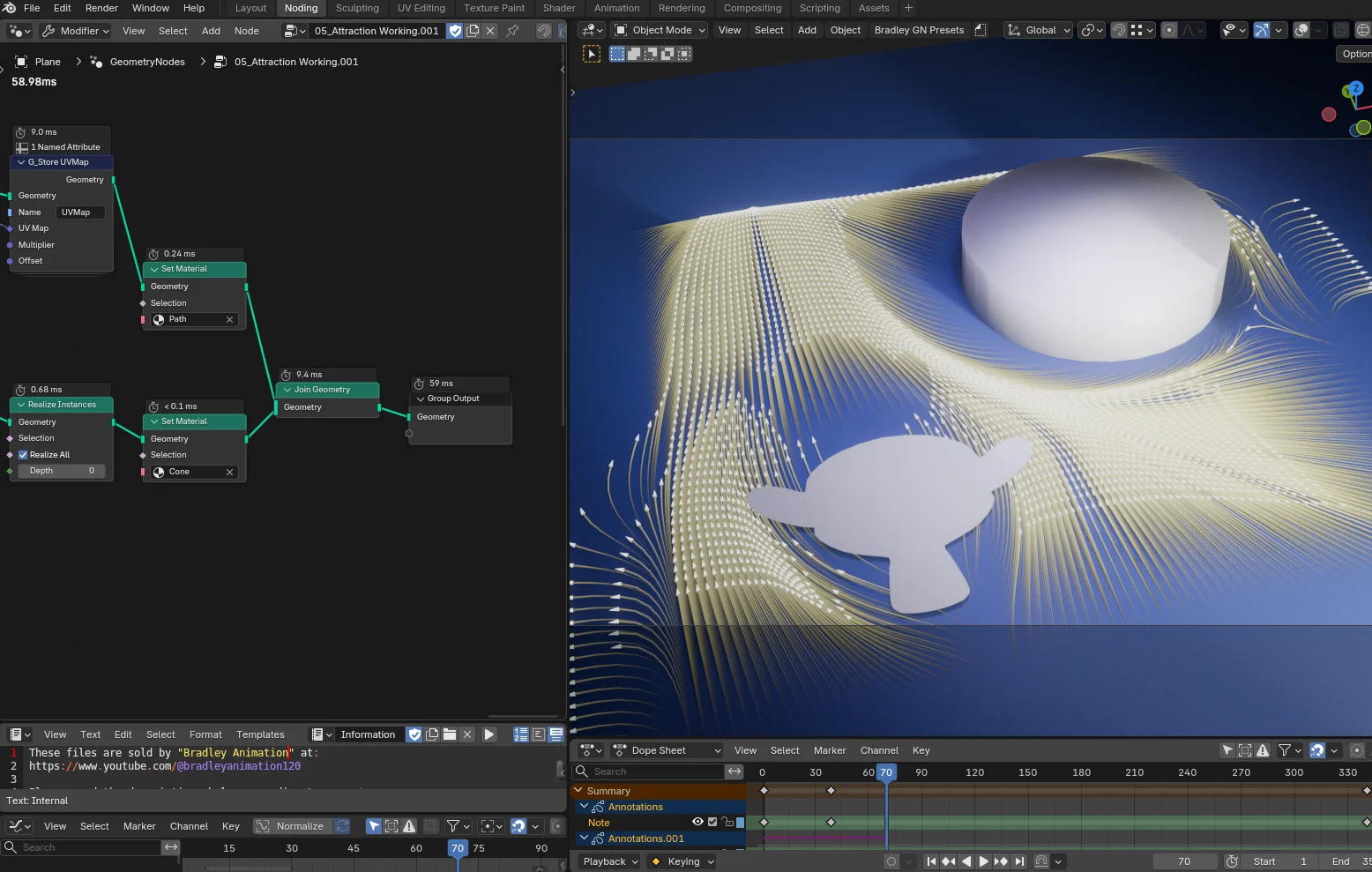Open the viewport Overlays icon
This screenshot has height=872, width=1372.
point(1303,29)
